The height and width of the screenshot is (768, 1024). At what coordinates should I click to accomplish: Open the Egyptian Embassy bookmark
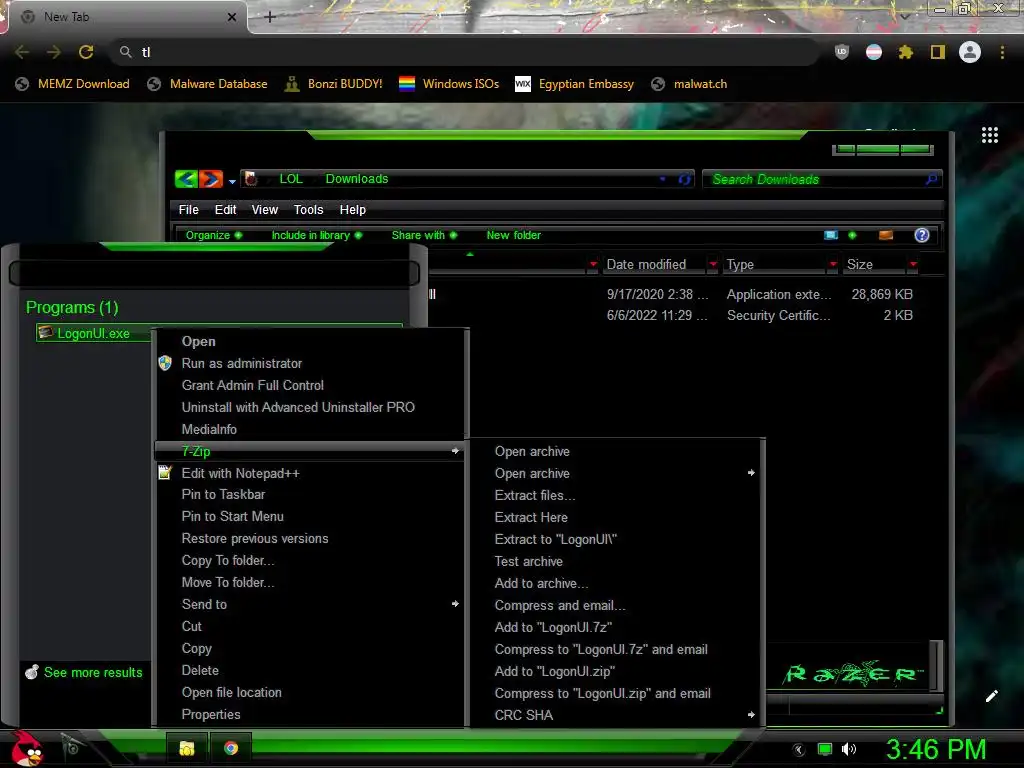tap(575, 84)
